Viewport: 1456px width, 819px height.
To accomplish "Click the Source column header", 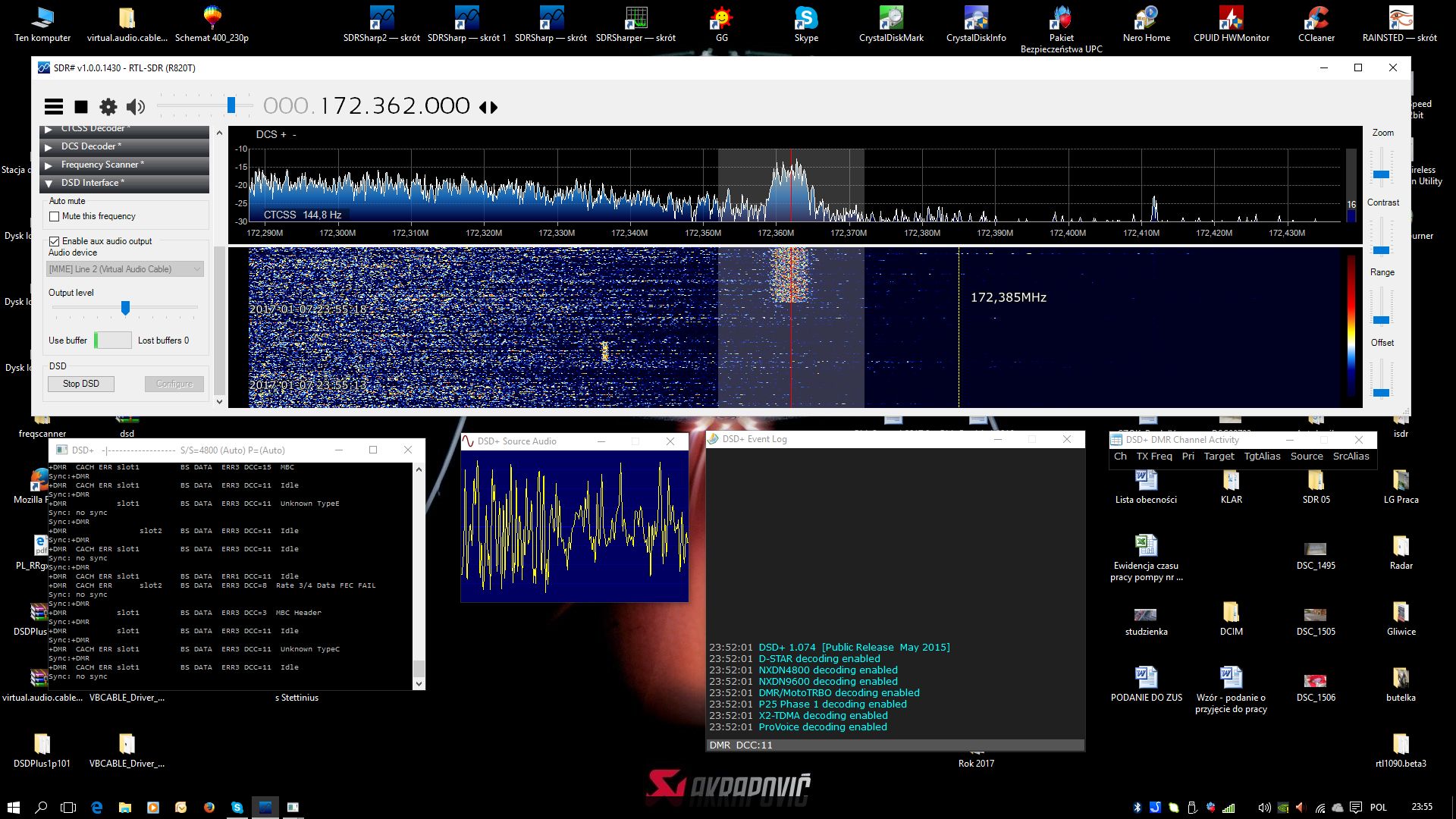I will pos(1307,457).
